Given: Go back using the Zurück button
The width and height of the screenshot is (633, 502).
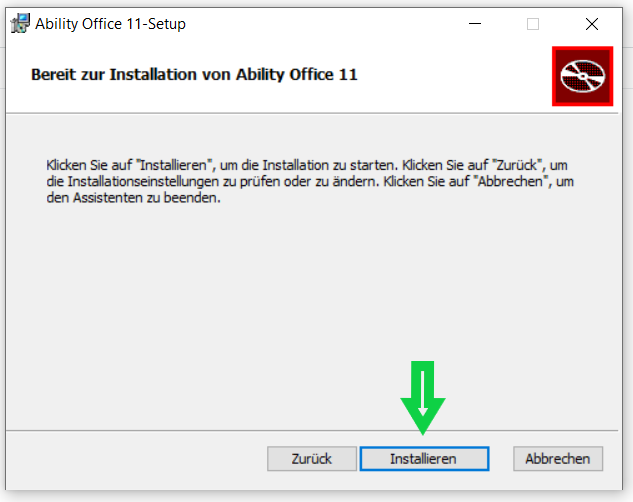Looking at the screenshot, I should point(312,459).
